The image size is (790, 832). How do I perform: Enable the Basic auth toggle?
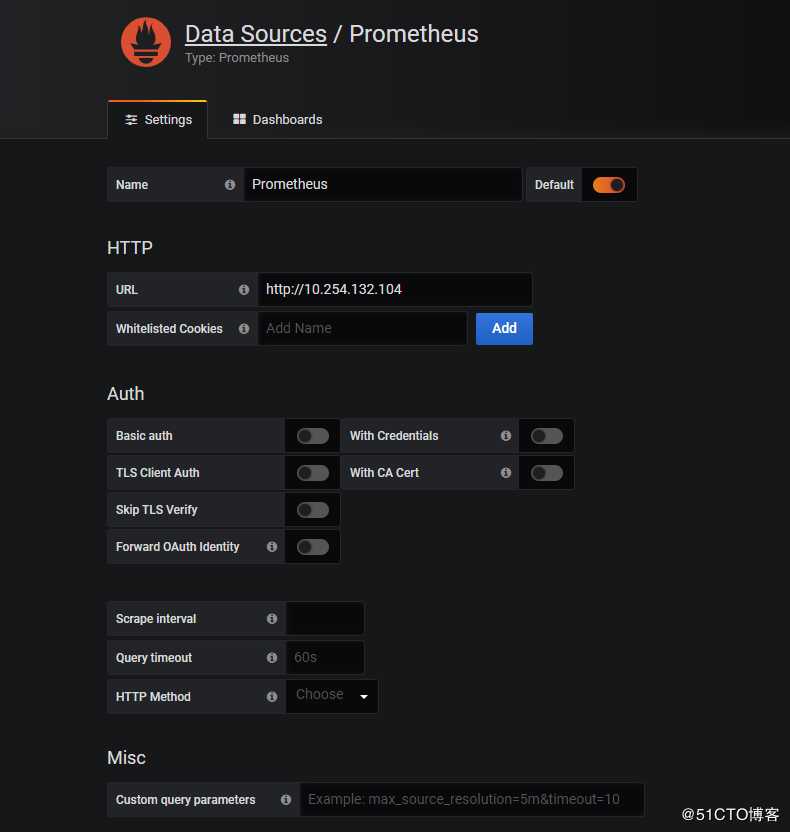pyautogui.click(x=313, y=436)
